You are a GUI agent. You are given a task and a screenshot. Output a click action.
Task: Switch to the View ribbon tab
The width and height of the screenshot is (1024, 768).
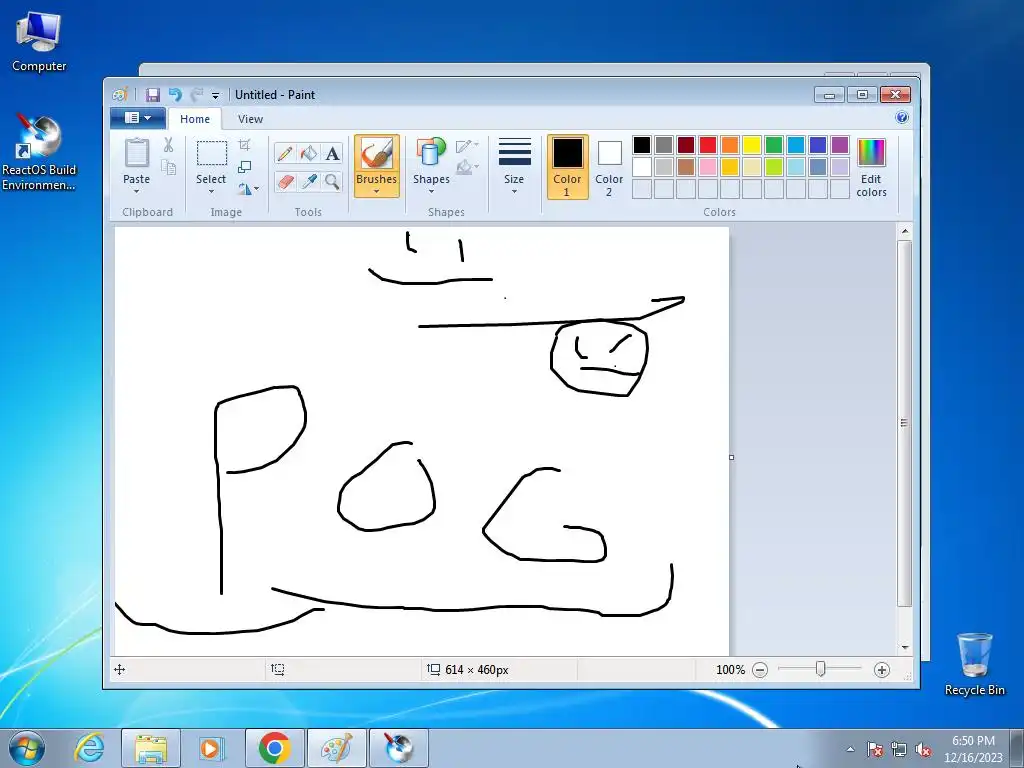pyautogui.click(x=250, y=119)
